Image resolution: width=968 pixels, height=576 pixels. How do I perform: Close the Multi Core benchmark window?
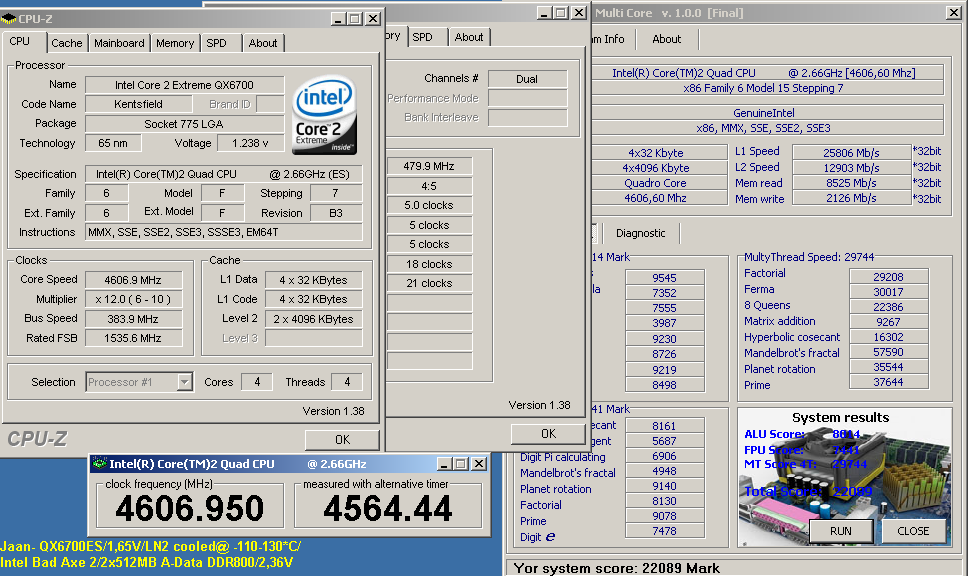pyautogui.click(x=953, y=13)
